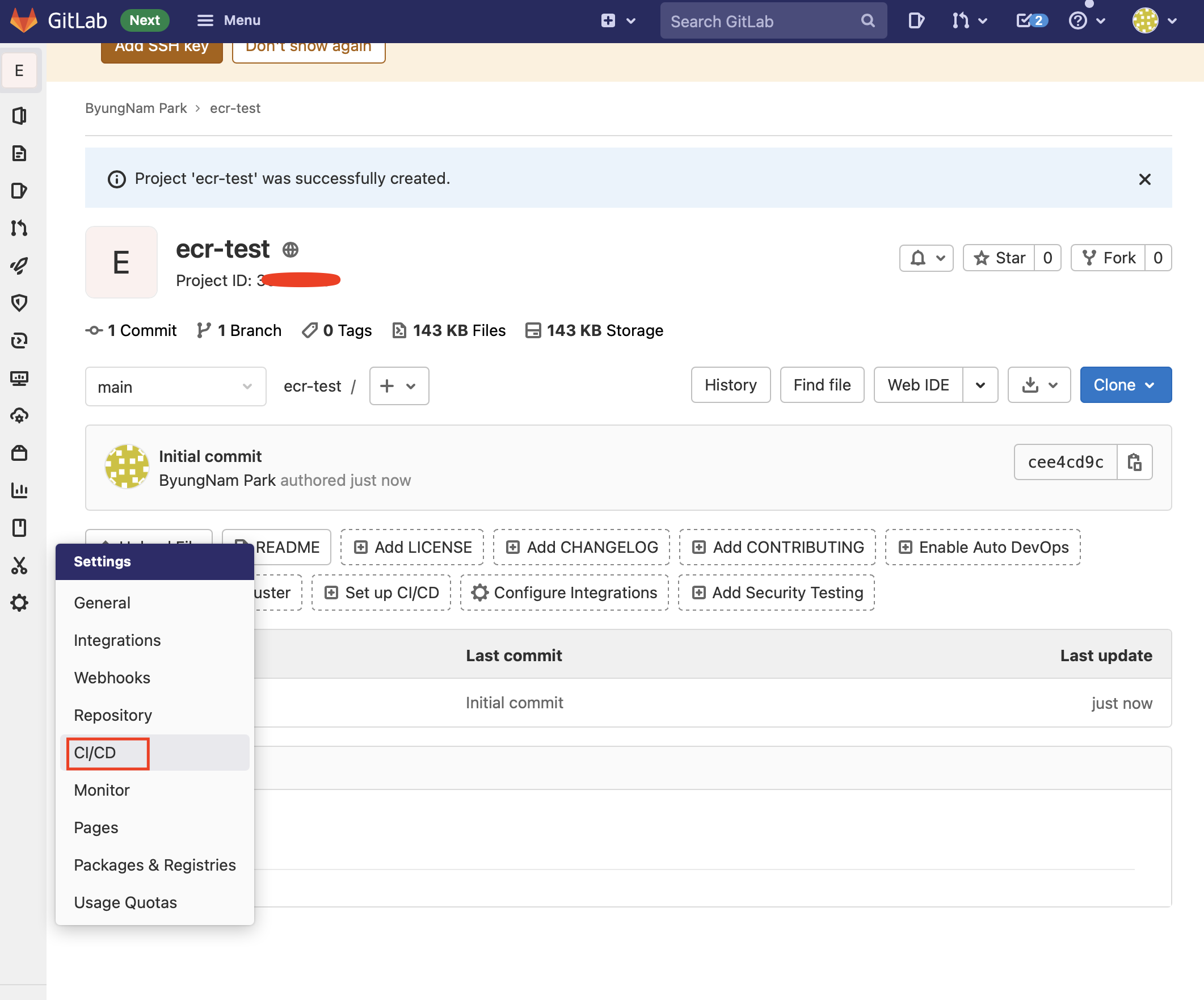Click the project avatar E in sidebar
Image resolution: width=1204 pixels, height=1000 pixels.
pos(19,70)
